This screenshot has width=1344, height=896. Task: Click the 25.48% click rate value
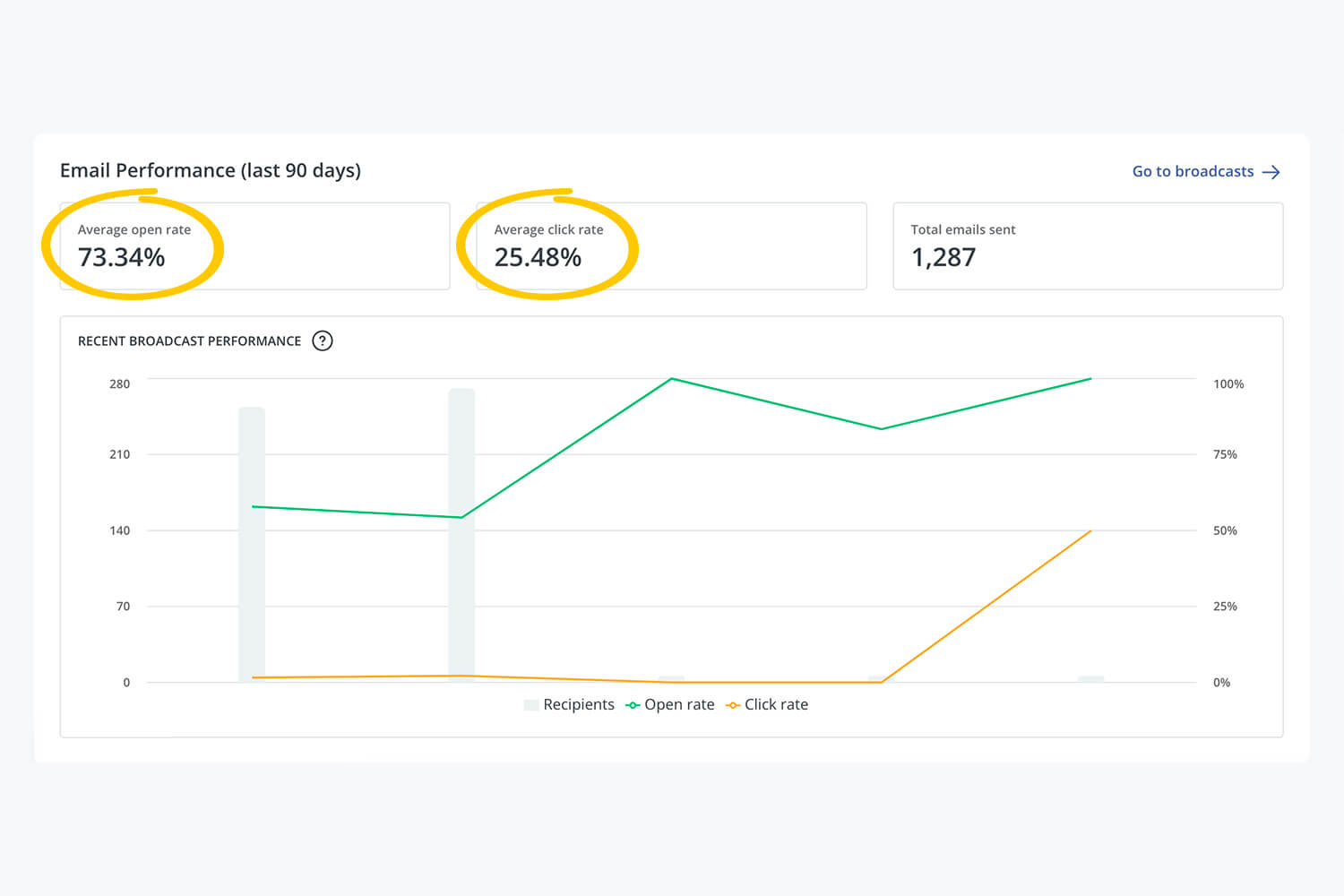[x=538, y=257]
